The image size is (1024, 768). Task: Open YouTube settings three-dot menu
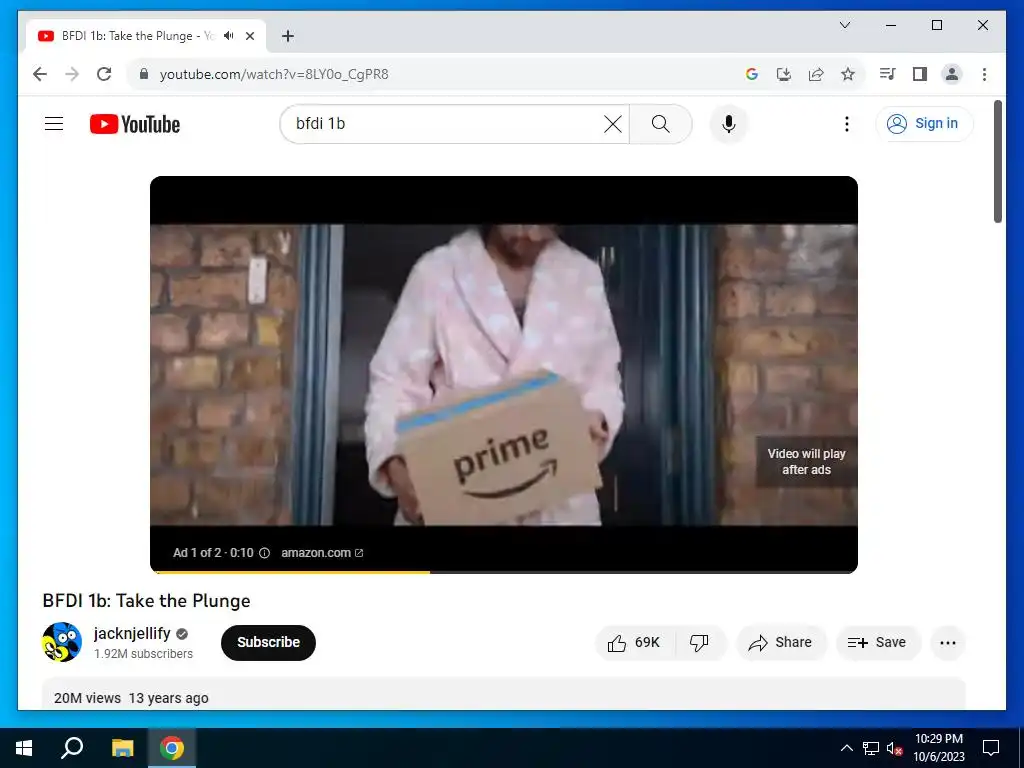[846, 124]
